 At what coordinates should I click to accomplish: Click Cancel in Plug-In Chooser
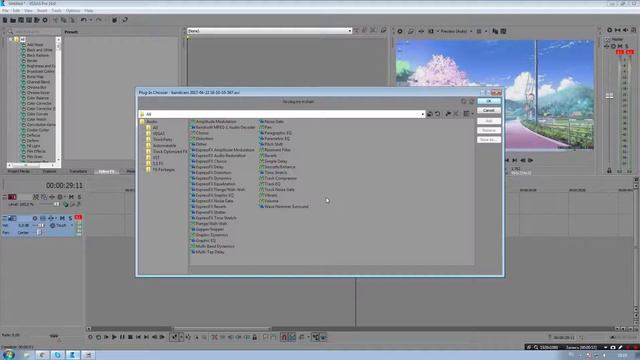click(x=489, y=111)
